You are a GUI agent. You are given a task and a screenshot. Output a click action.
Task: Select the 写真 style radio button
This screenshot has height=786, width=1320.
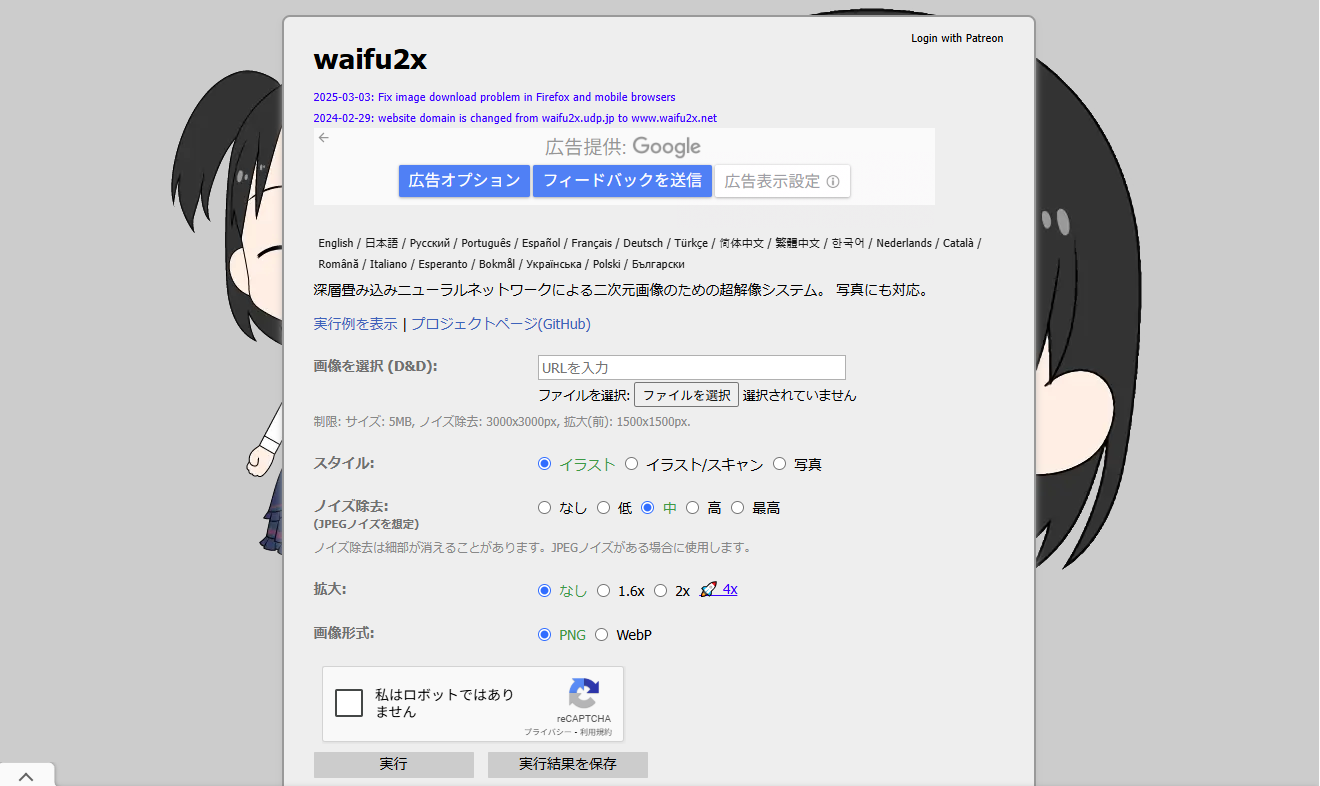pos(780,464)
